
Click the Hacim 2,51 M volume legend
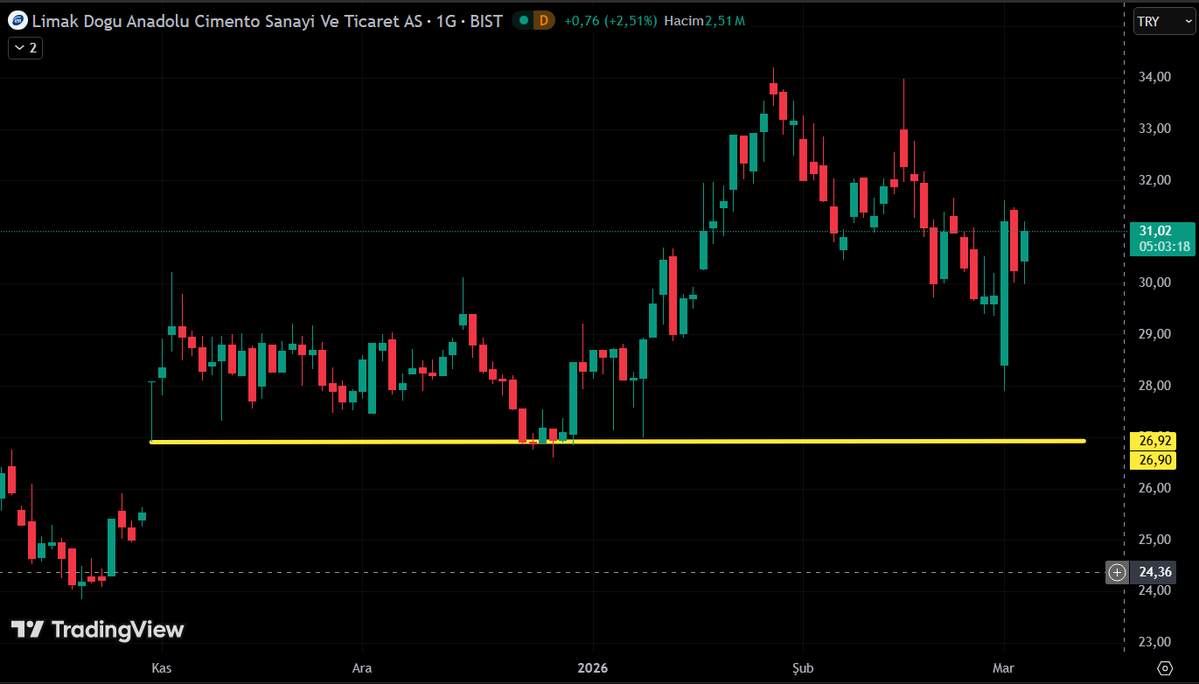tap(704, 21)
